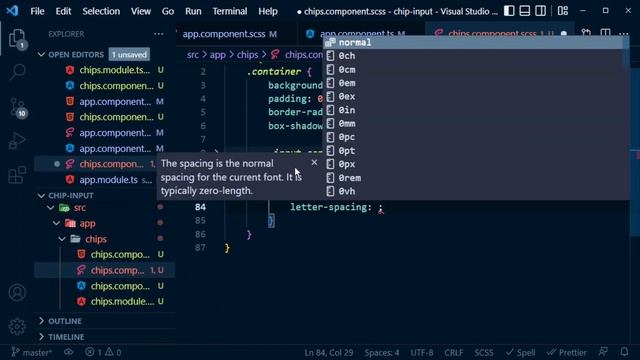Open editor more actions ellipsis

[623, 33]
